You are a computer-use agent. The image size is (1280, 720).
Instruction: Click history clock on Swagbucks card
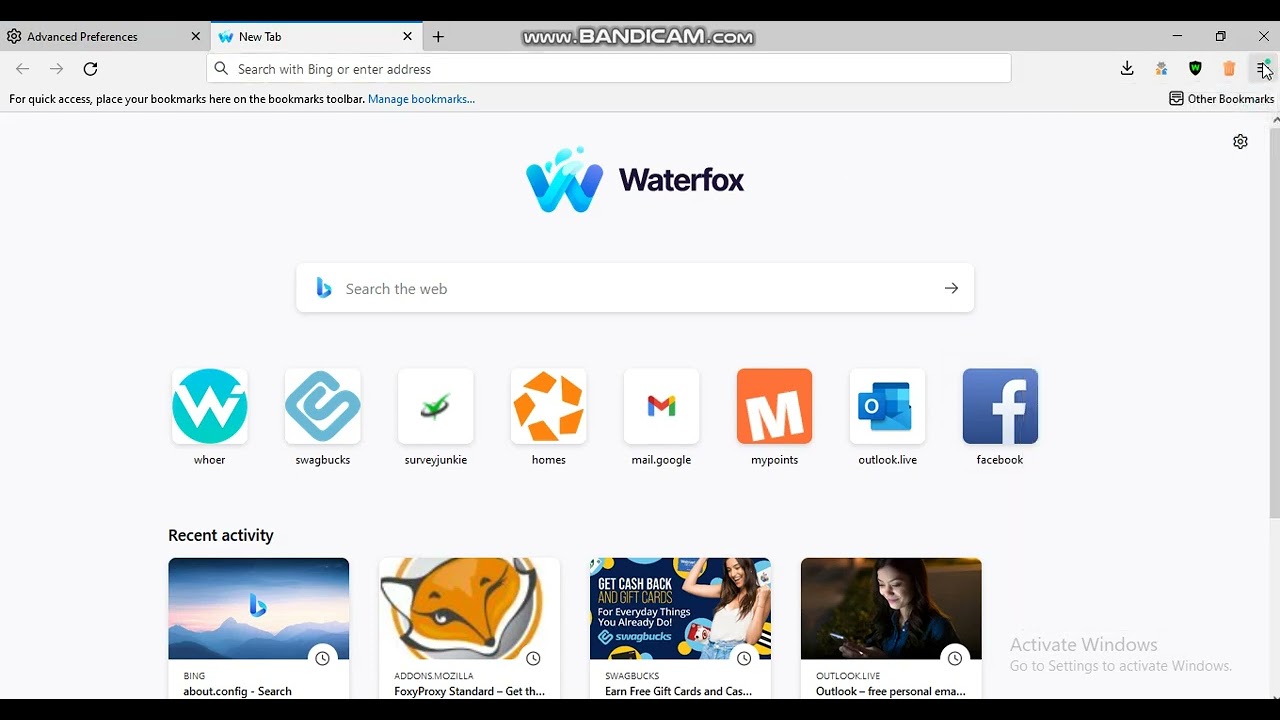[744, 658]
